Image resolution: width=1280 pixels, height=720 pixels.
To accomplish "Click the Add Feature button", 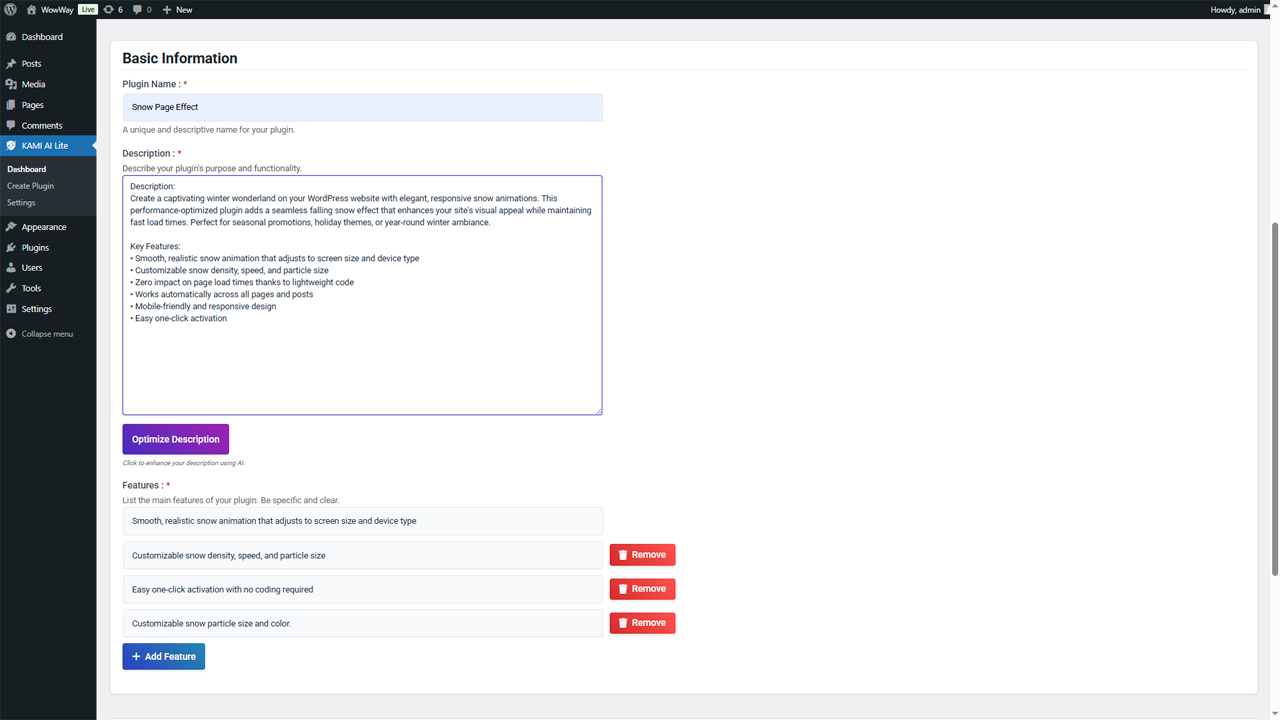I will pos(164,656).
